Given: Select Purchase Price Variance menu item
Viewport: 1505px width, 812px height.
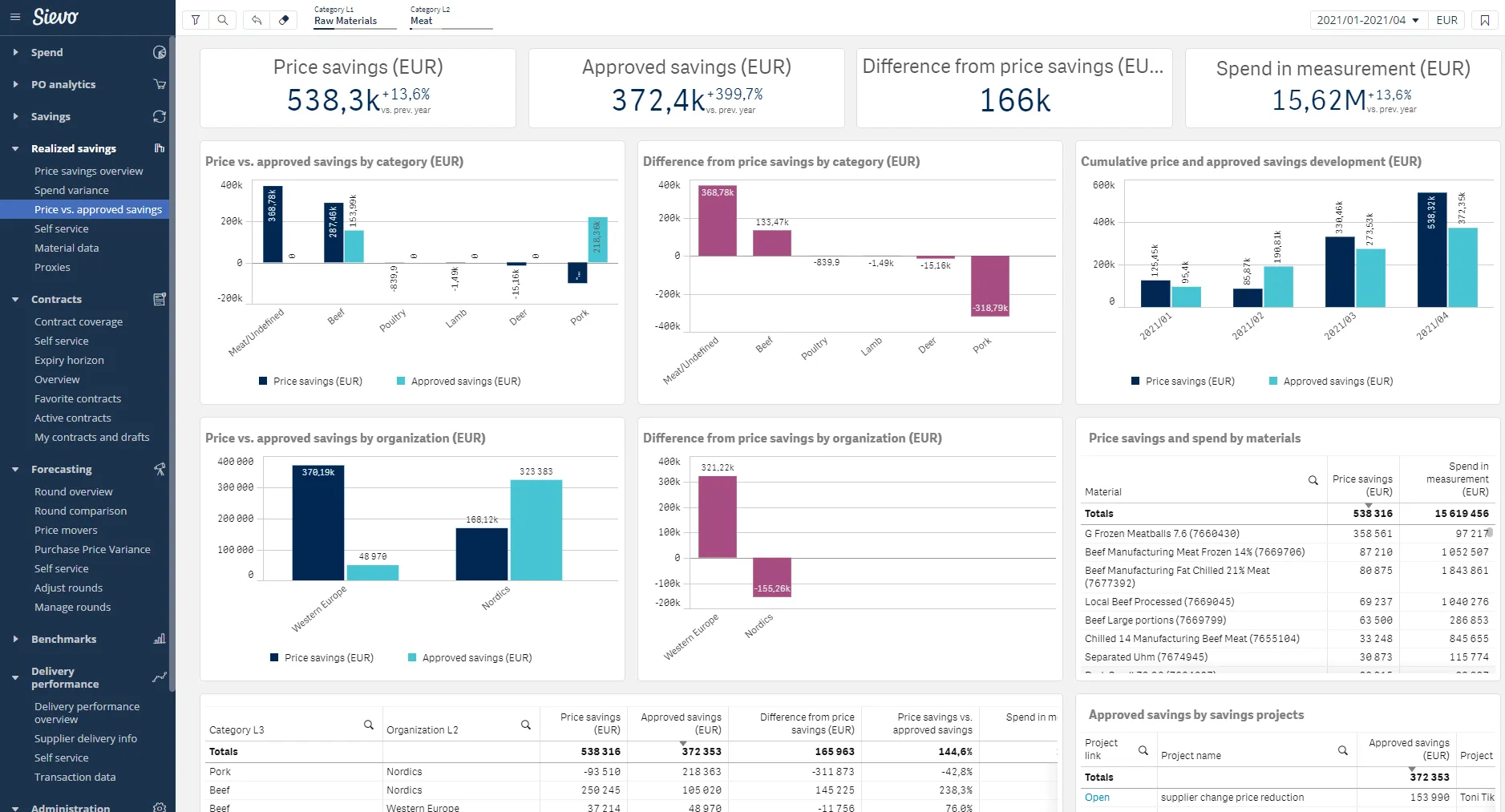Looking at the screenshot, I should (x=92, y=549).
